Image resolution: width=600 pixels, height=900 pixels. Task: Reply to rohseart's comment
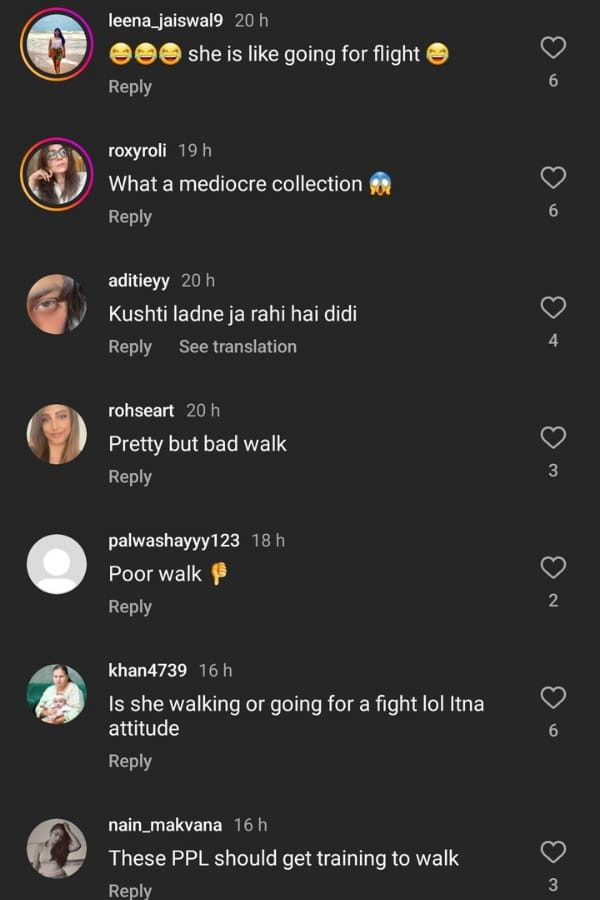130,476
